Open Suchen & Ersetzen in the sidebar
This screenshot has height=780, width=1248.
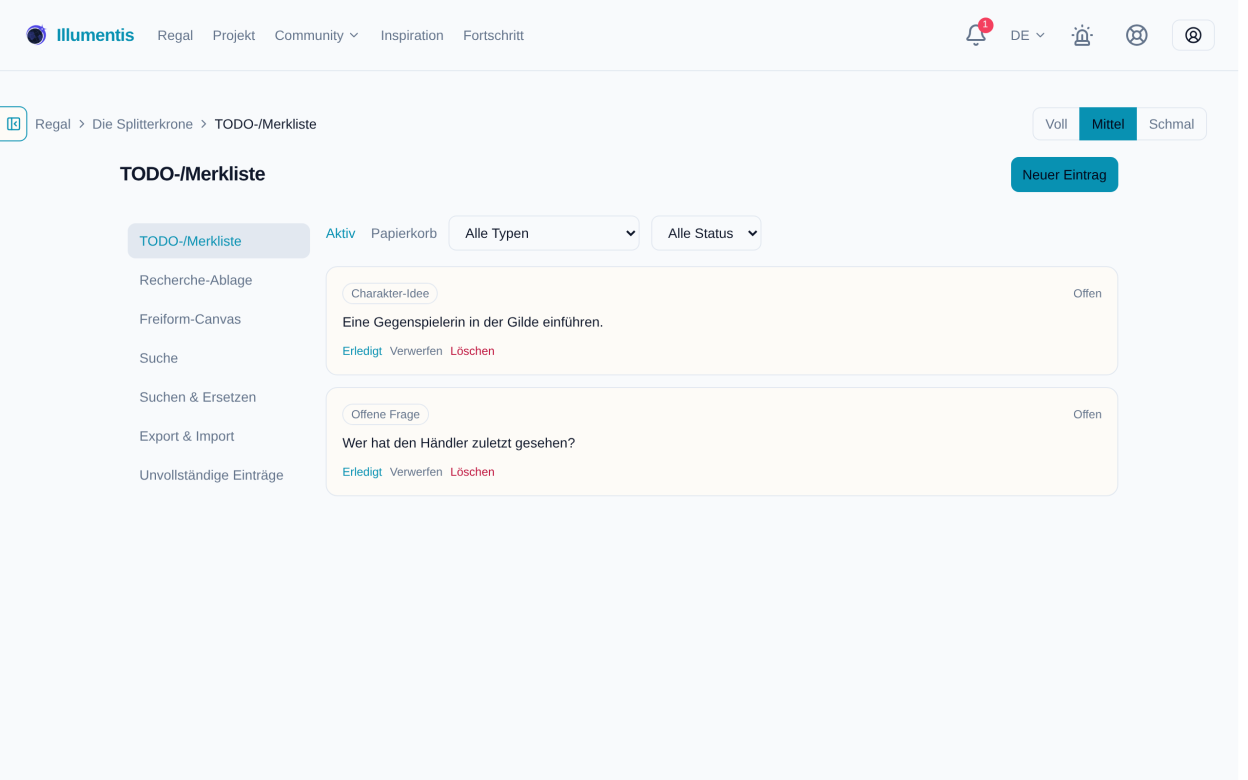(219, 397)
